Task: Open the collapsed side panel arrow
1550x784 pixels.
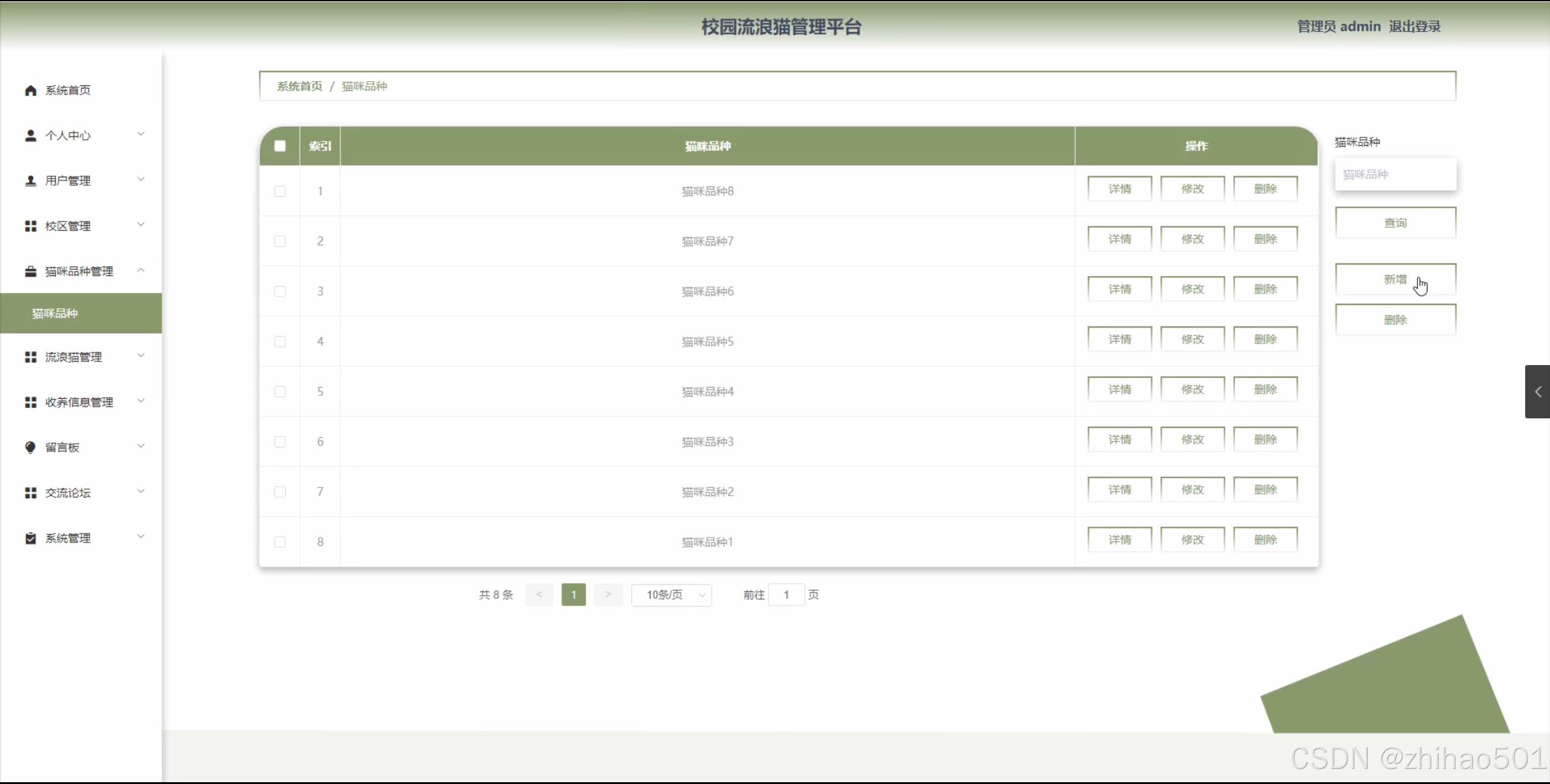Action: (x=1537, y=392)
